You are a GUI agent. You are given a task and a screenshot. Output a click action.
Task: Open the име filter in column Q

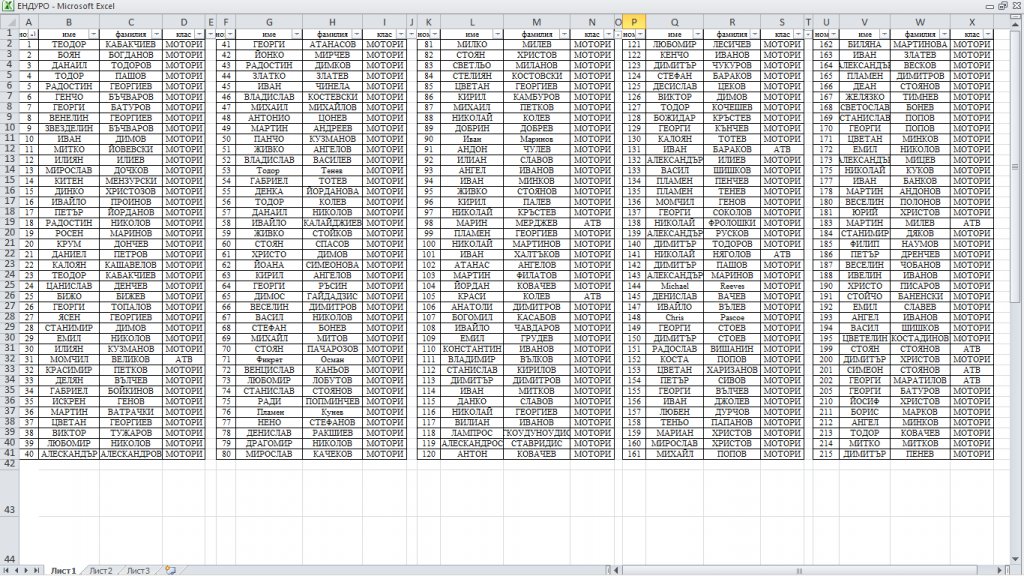[x=696, y=34]
